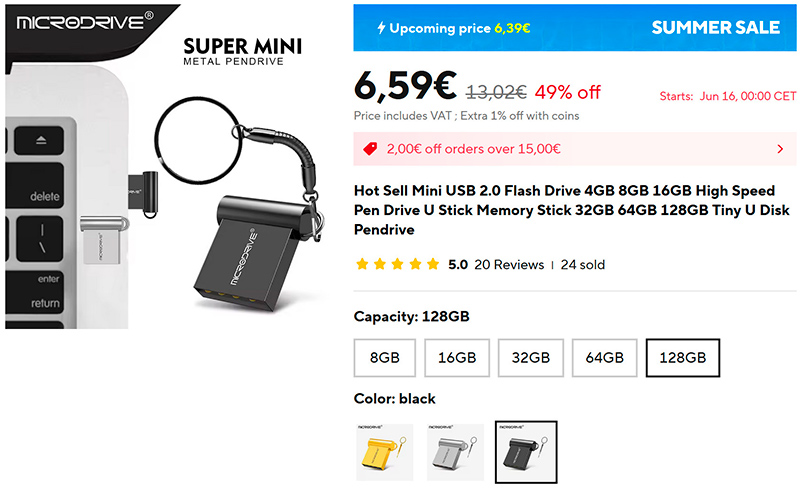Click the five-star rating icons
This screenshot has height=489, width=800.
click(x=397, y=265)
